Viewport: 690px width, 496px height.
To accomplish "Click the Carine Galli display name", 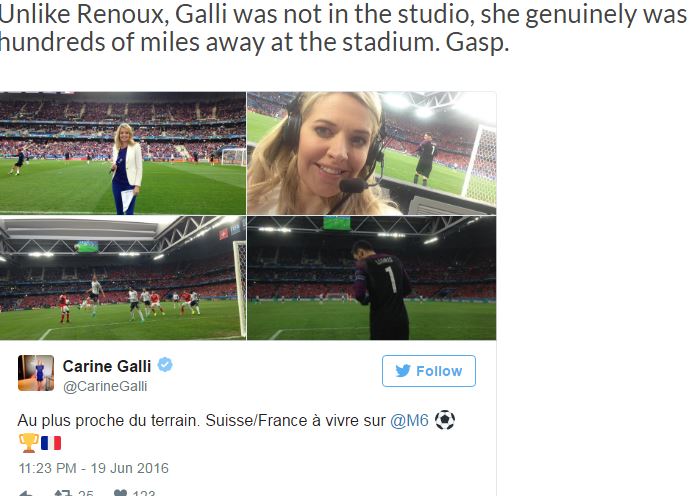I will [108, 365].
